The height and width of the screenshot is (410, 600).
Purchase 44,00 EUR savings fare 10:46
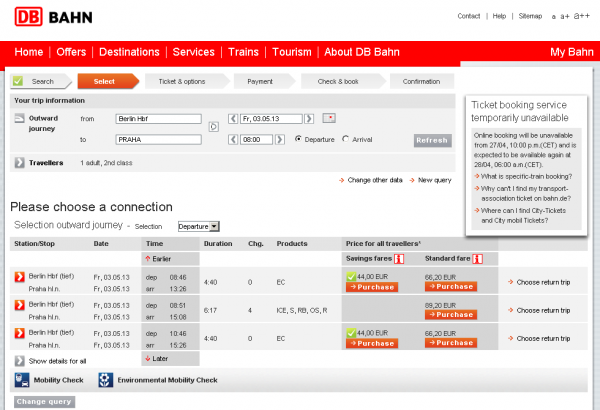[x=372, y=343]
